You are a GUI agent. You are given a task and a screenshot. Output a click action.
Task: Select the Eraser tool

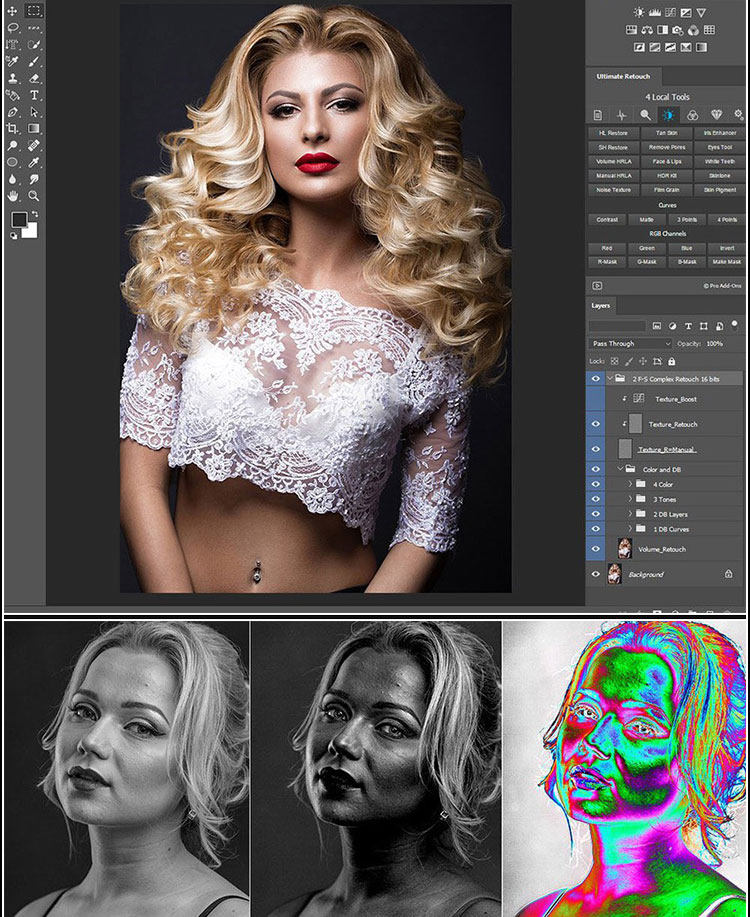tap(34, 78)
